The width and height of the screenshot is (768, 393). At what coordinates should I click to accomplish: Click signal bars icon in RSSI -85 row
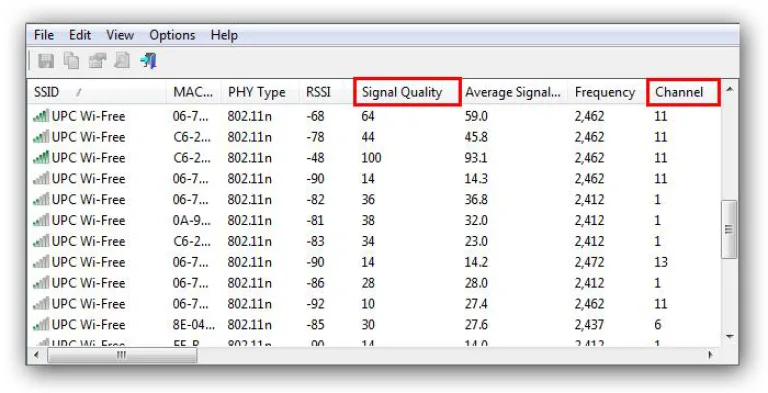(x=41, y=325)
